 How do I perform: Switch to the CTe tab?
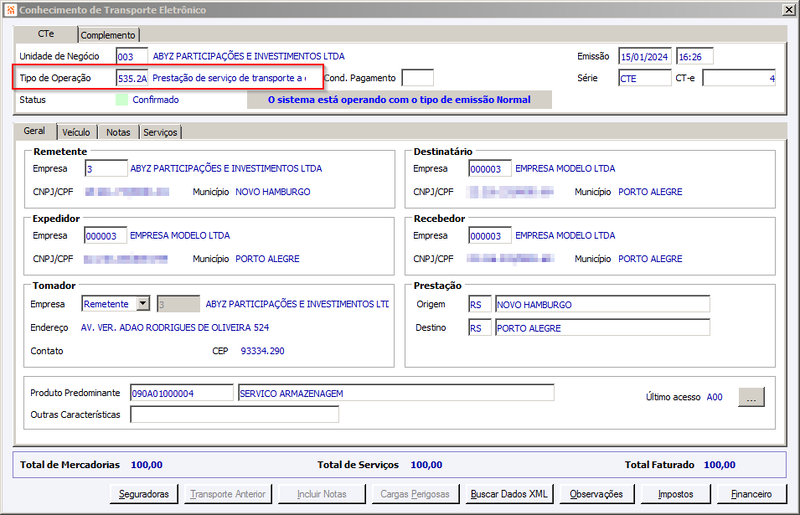(46, 34)
